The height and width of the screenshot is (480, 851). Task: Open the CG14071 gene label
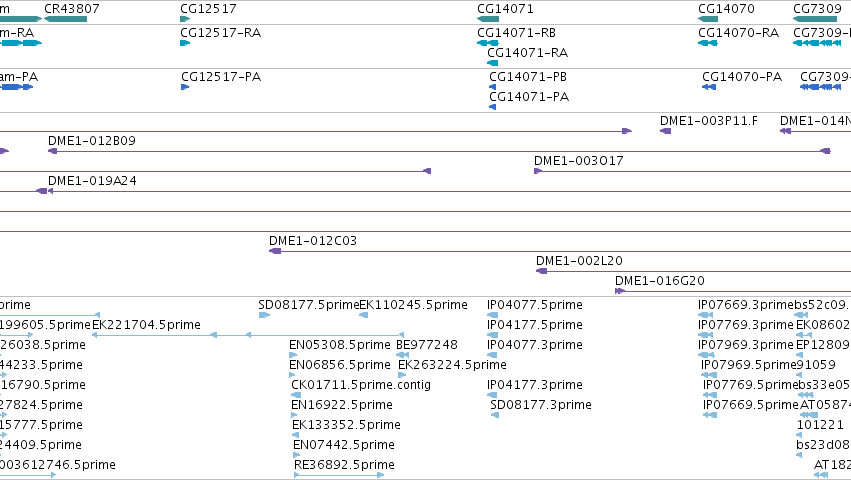click(505, 9)
